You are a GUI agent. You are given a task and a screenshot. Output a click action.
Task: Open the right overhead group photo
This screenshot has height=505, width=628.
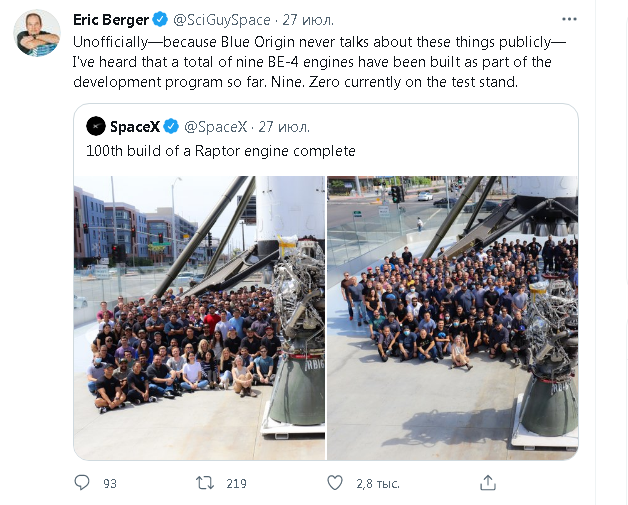point(453,318)
